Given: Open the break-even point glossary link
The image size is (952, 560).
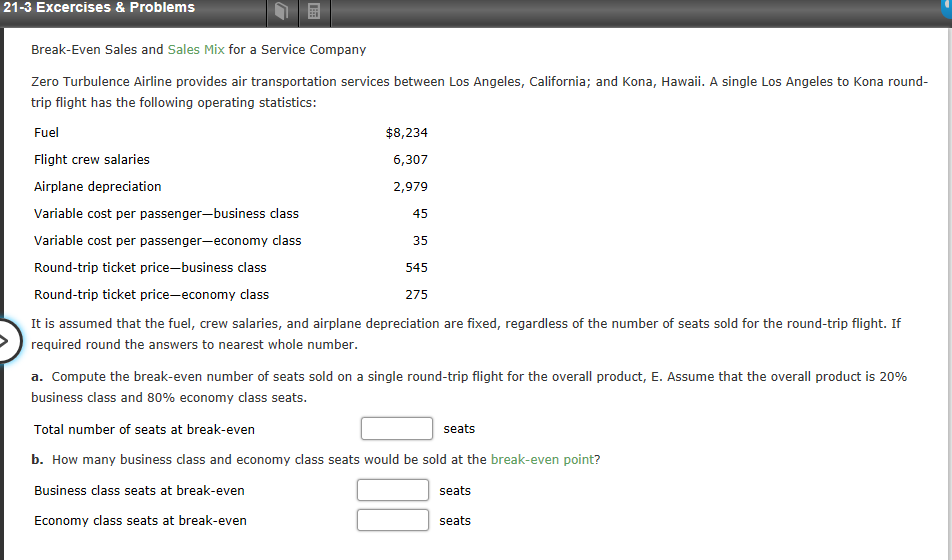Looking at the screenshot, I should (542, 460).
